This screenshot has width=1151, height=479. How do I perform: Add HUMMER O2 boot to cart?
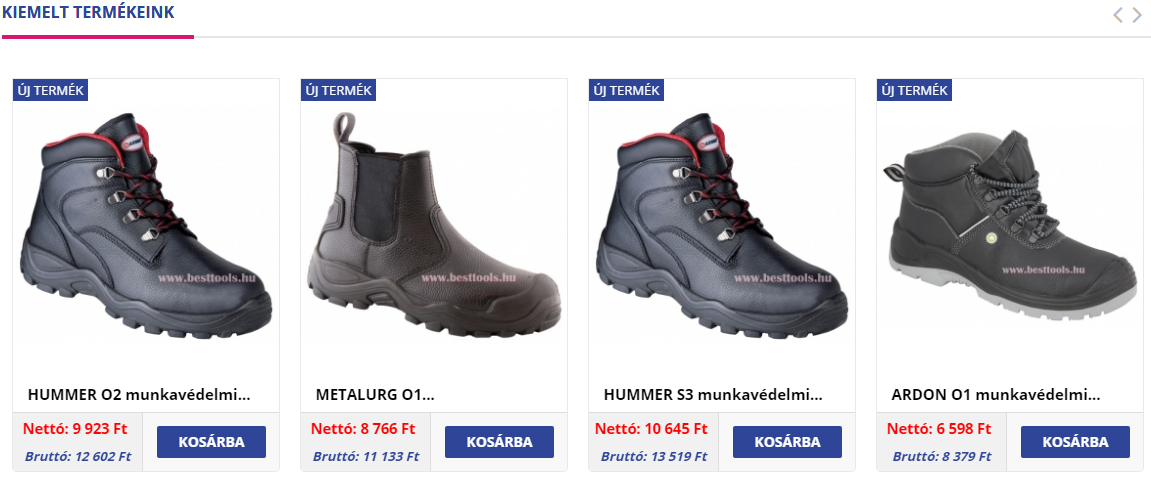[211, 442]
